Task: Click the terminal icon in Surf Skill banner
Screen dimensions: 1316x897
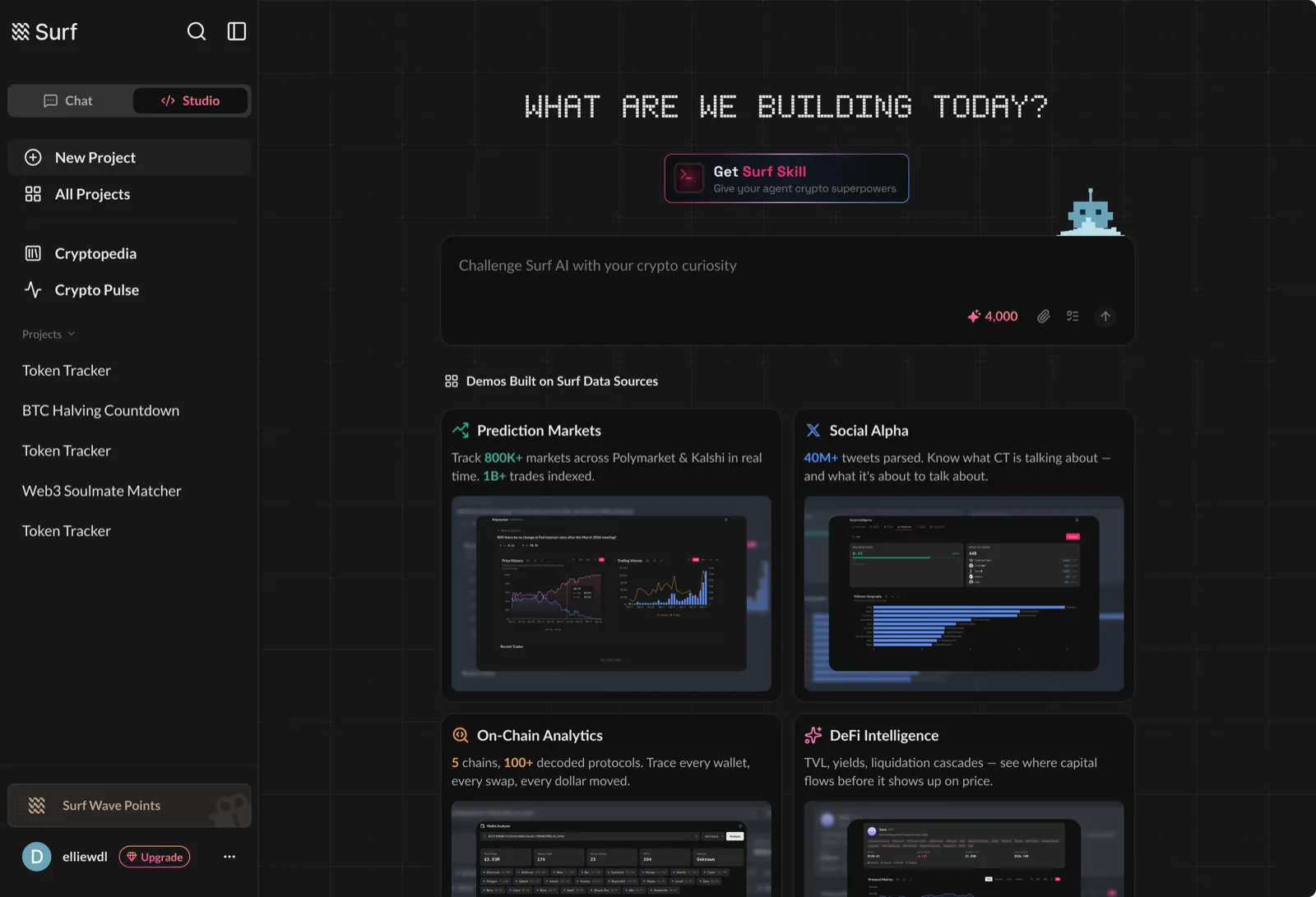Action: click(x=688, y=178)
